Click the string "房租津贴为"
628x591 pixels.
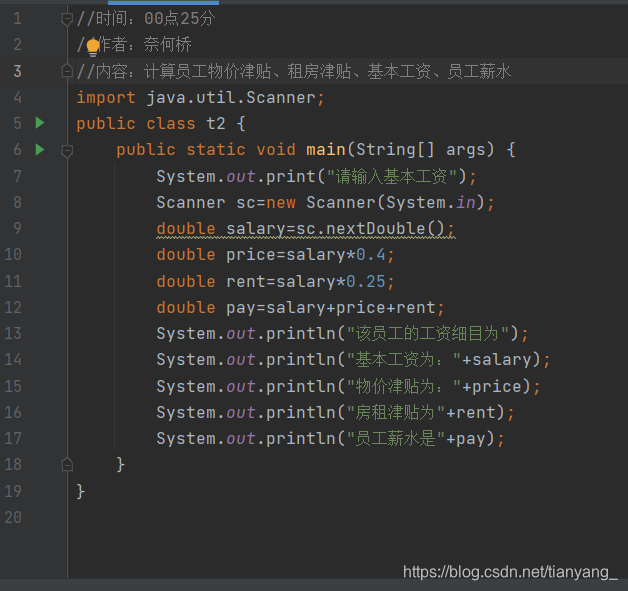click(396, 412)
